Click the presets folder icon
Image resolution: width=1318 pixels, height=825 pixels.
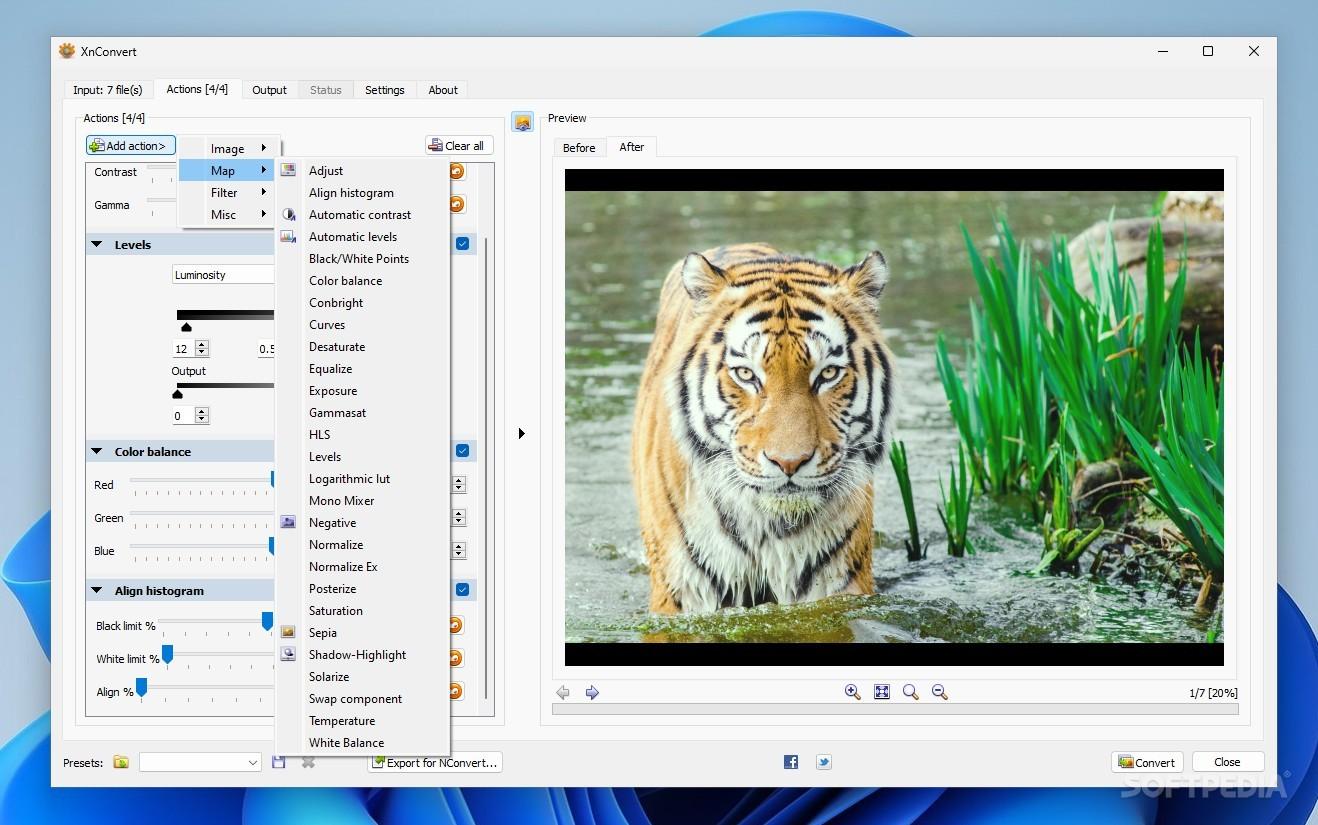click(x=121, y=762)
